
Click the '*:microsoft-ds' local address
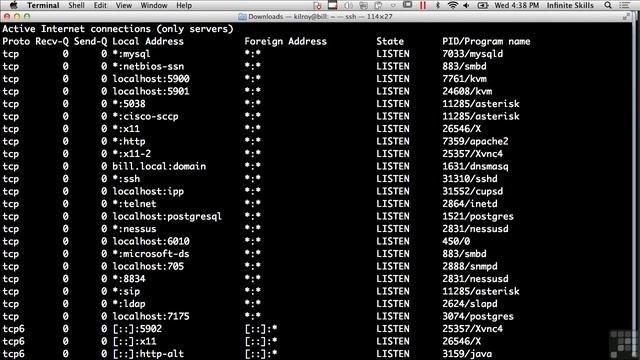[151, 254]
